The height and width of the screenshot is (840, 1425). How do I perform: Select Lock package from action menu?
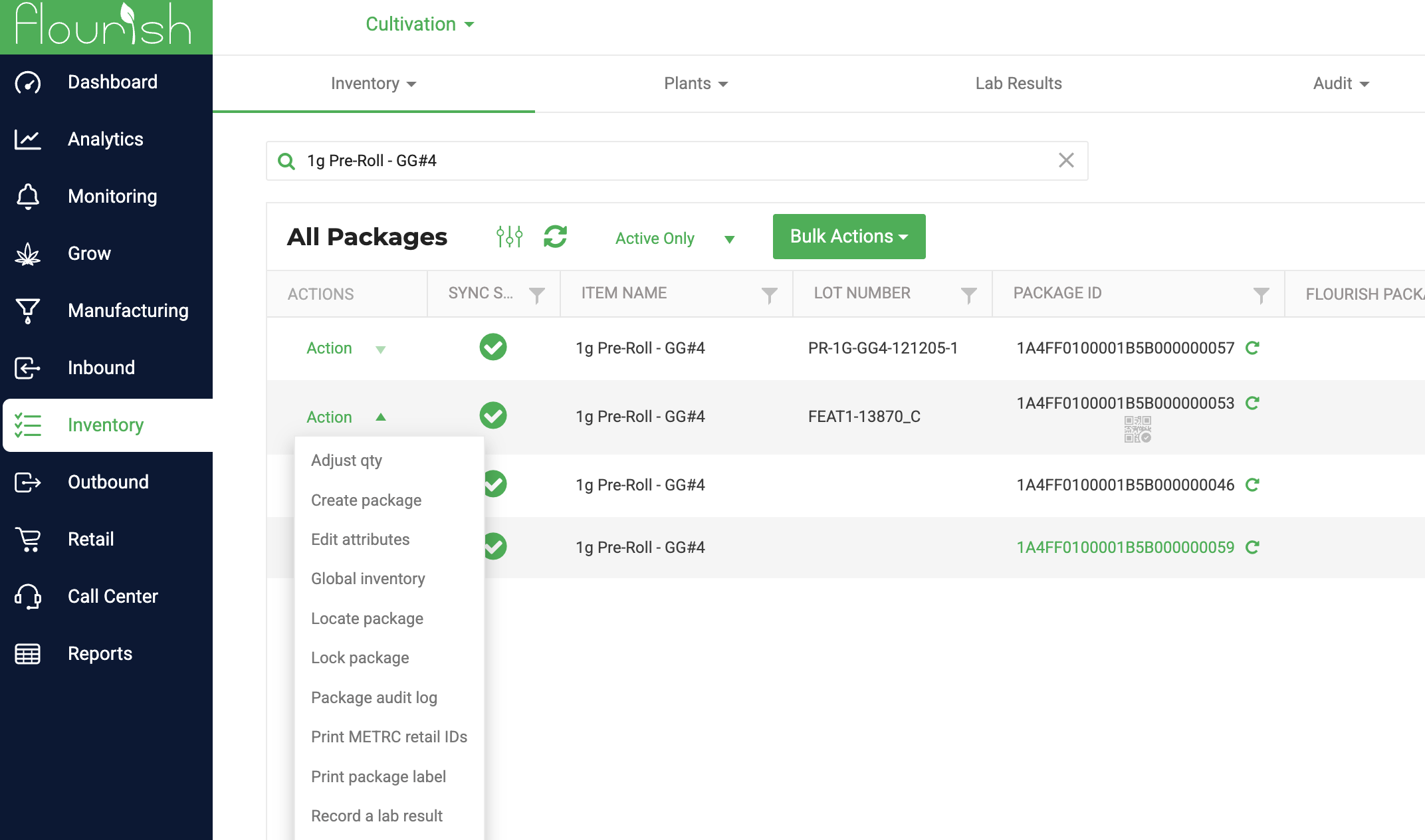[x=360, y=657]
